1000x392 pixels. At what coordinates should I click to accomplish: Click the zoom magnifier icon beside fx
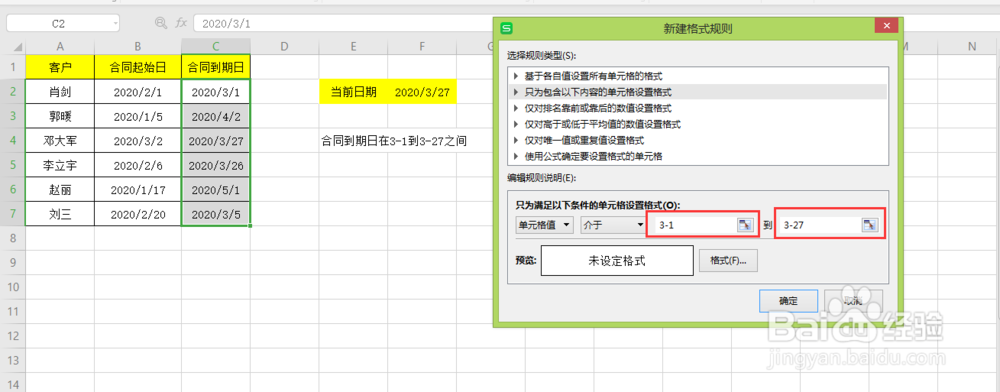(x=161, y=23)
